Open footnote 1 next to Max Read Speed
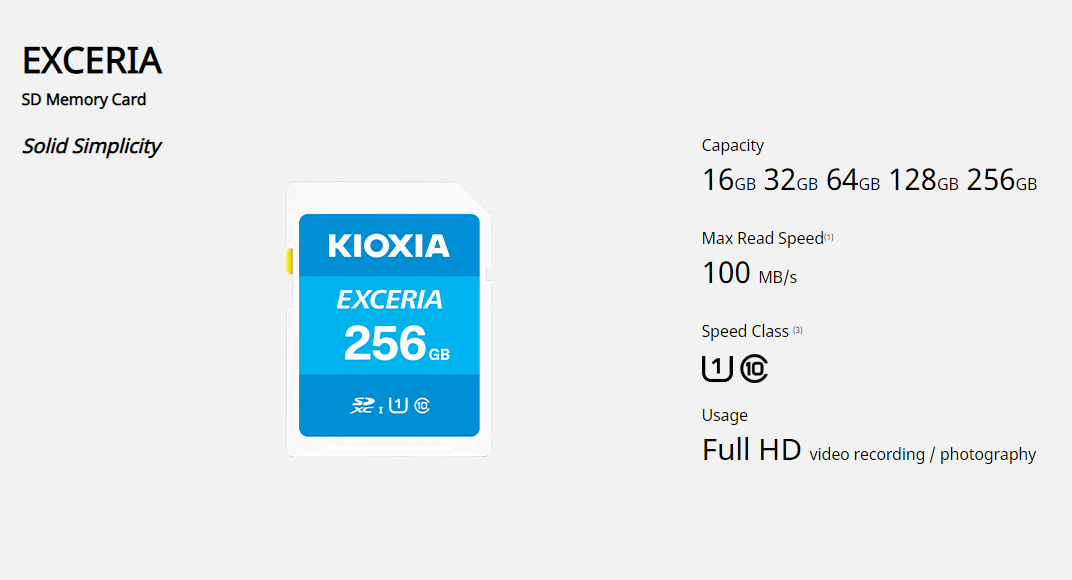Image resolution: width=1072 pixels, height=580 pixels. pos(829,237)
